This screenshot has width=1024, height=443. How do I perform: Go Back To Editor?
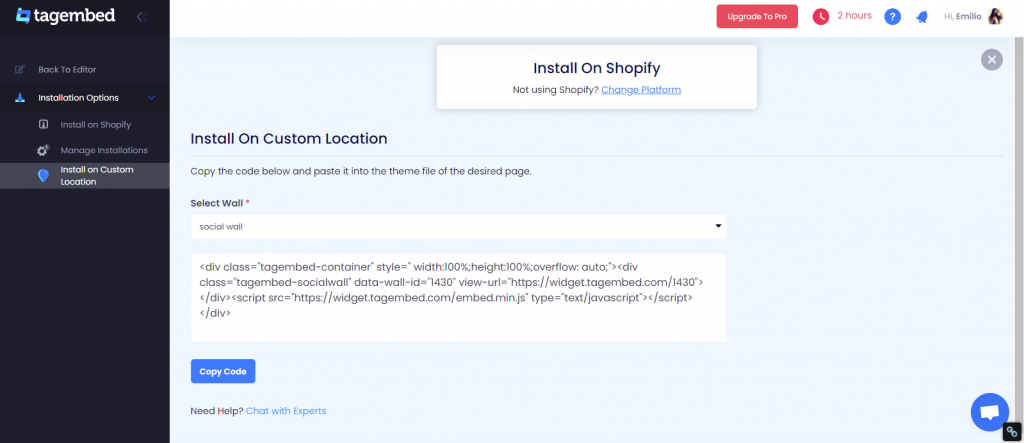tap(67, 69)
